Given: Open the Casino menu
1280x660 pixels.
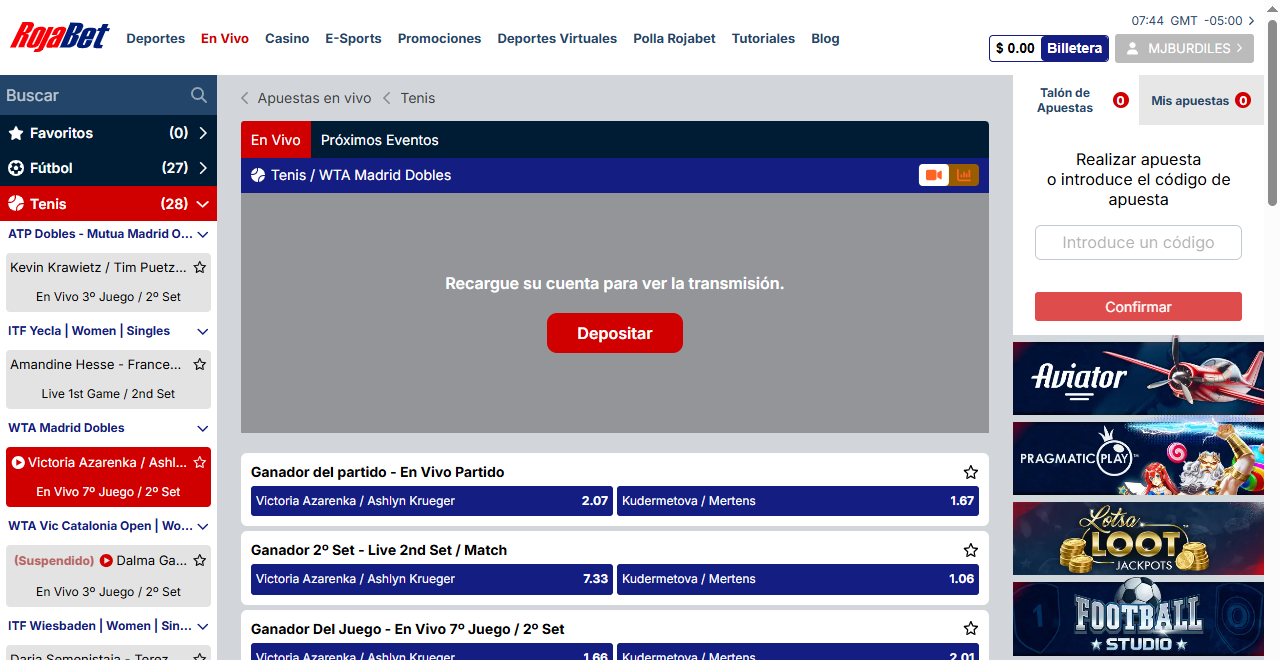Looking at the screenshot, I should pos(287,38).
